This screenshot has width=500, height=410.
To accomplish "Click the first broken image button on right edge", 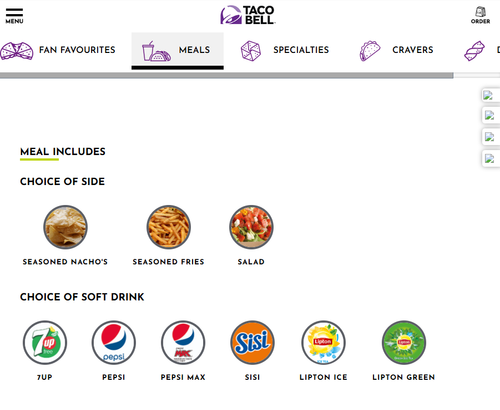I will click(490, 96).
